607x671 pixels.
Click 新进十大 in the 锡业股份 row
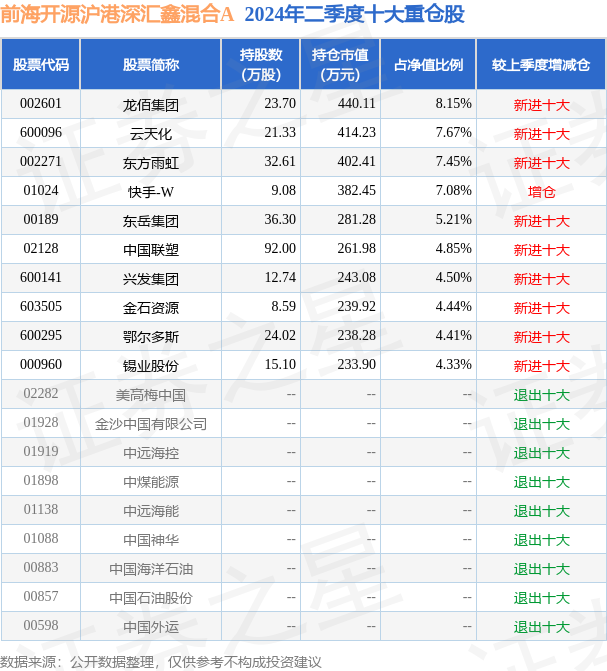[x=542, y=366]
